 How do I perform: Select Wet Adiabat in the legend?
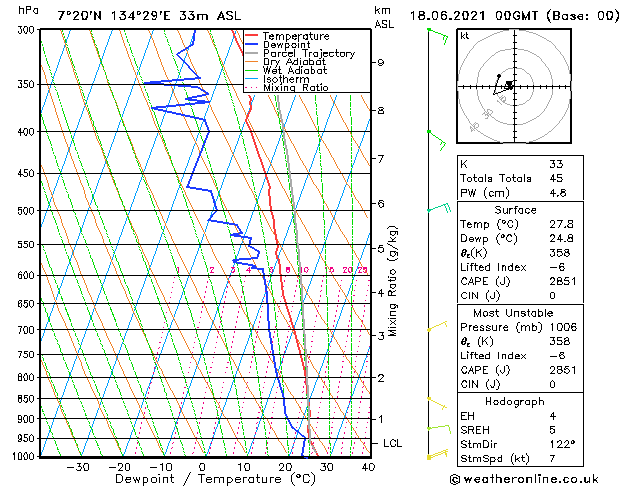300,71
